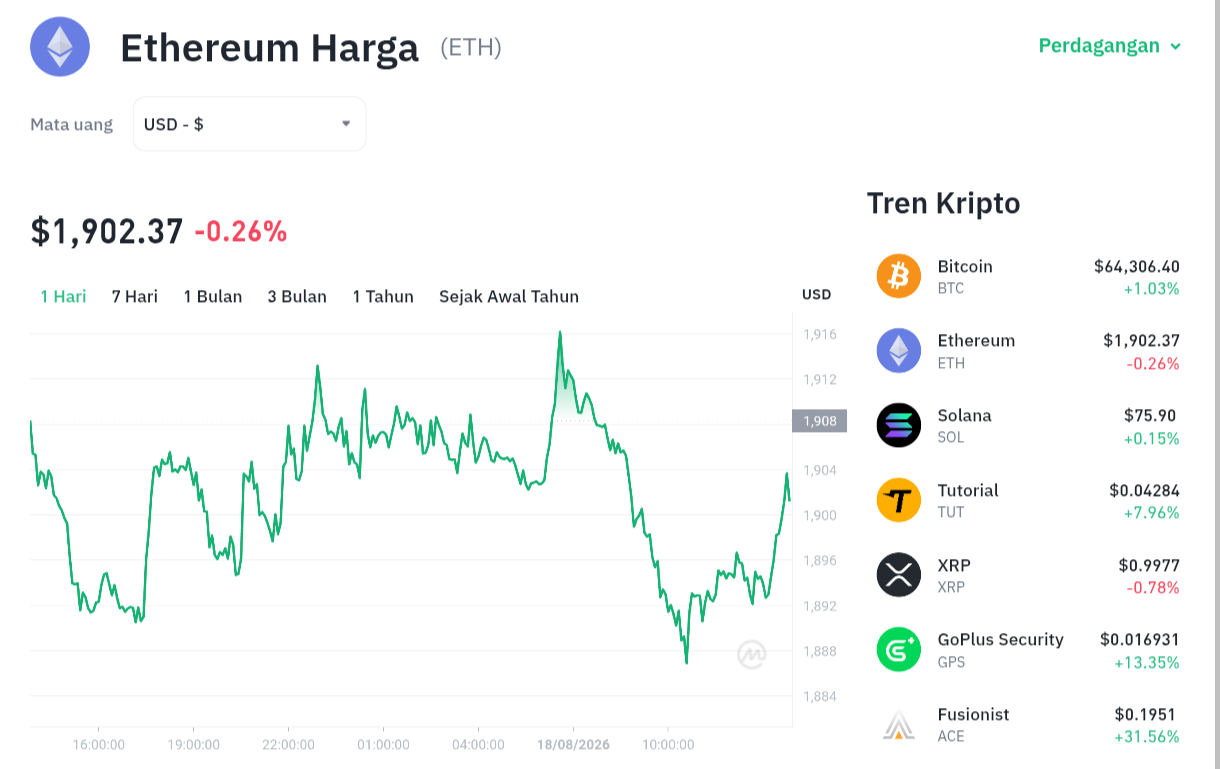Click the GoPlus Security green icon
This screenshot has width=1220, height=769.
(x=899, y=649)
